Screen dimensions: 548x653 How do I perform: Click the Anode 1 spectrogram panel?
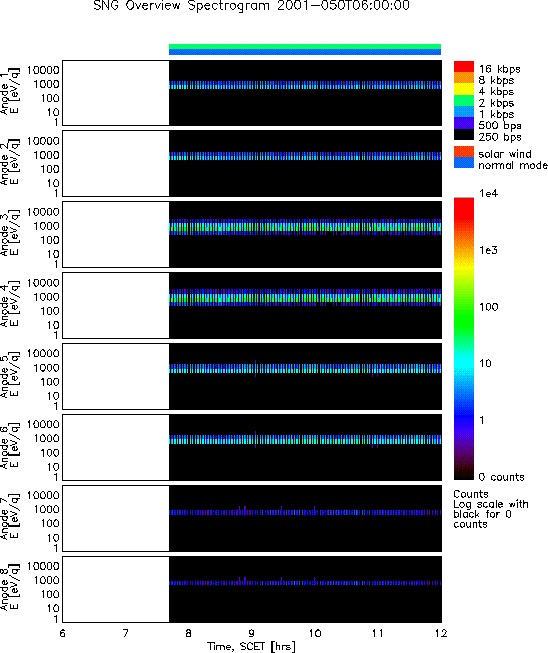pyautogui.click(x=252, y=93)
